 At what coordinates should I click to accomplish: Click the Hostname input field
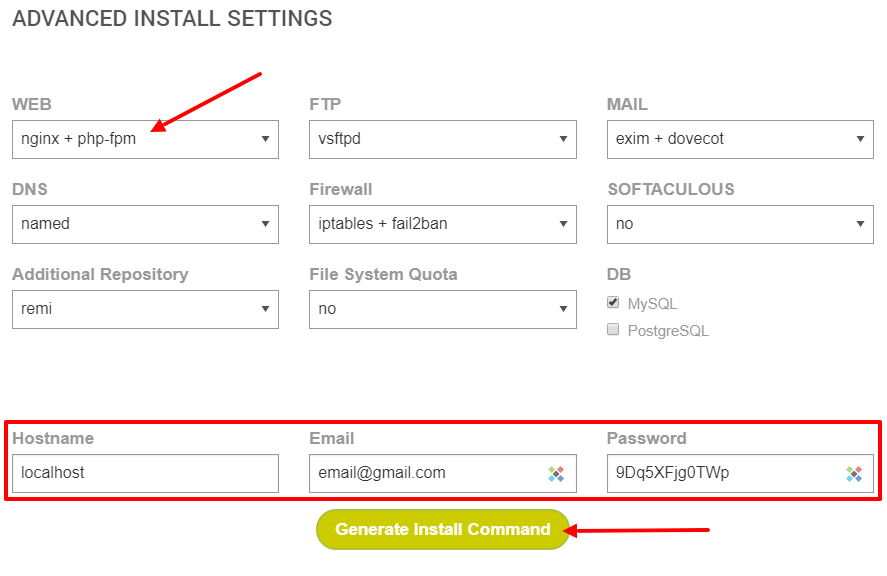pos(145,473)
